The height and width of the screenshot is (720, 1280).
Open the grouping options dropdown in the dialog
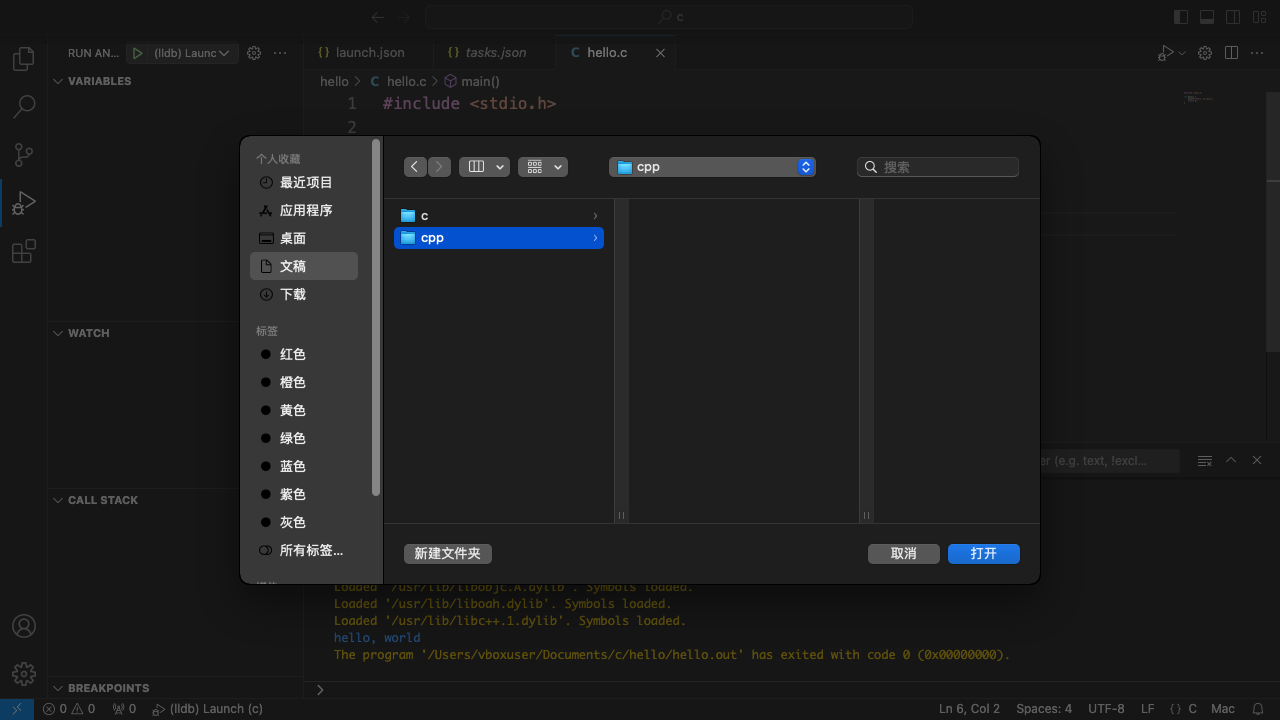coord(543,167)
